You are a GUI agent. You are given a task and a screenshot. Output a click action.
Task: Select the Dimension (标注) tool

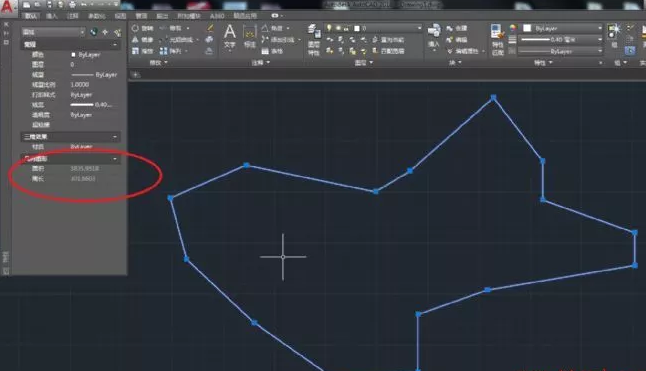[250, 37]
